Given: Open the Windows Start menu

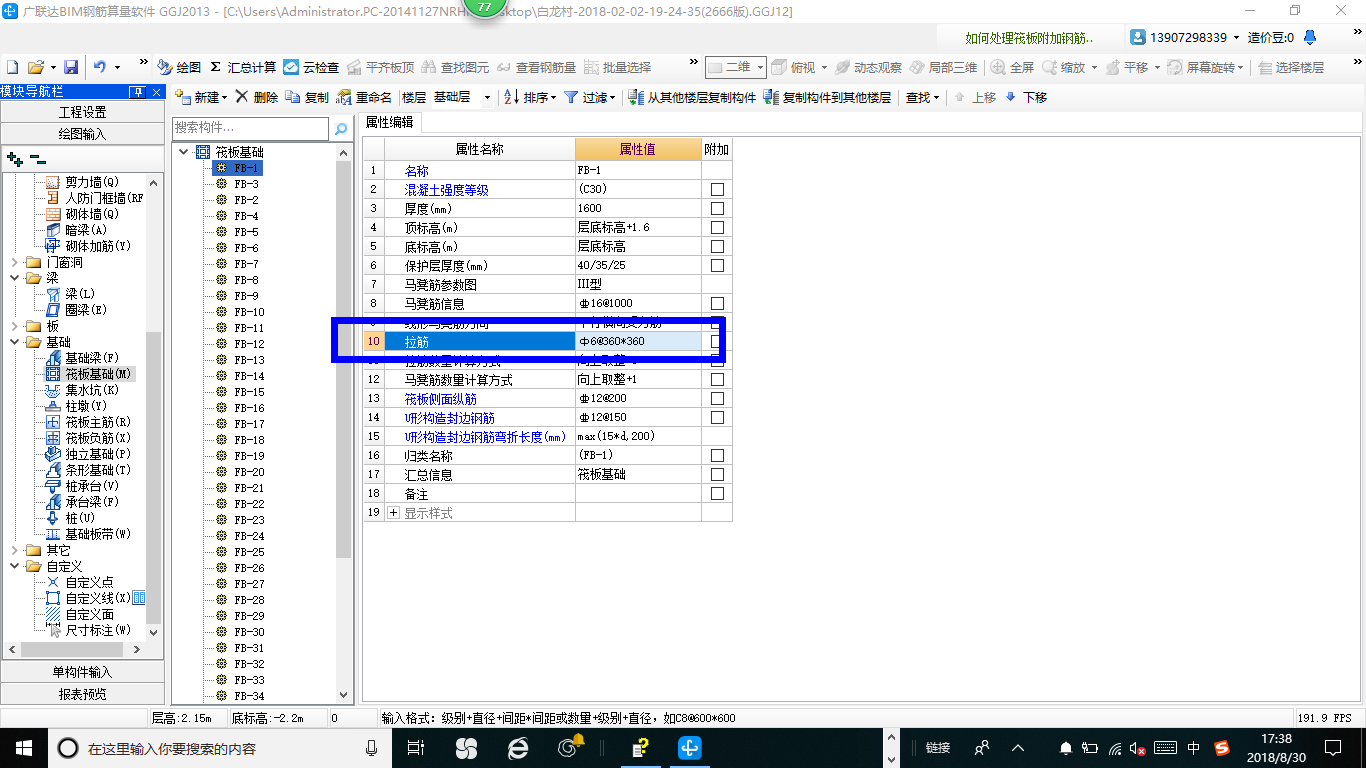Looking at the screenshot, I should 23,747.
